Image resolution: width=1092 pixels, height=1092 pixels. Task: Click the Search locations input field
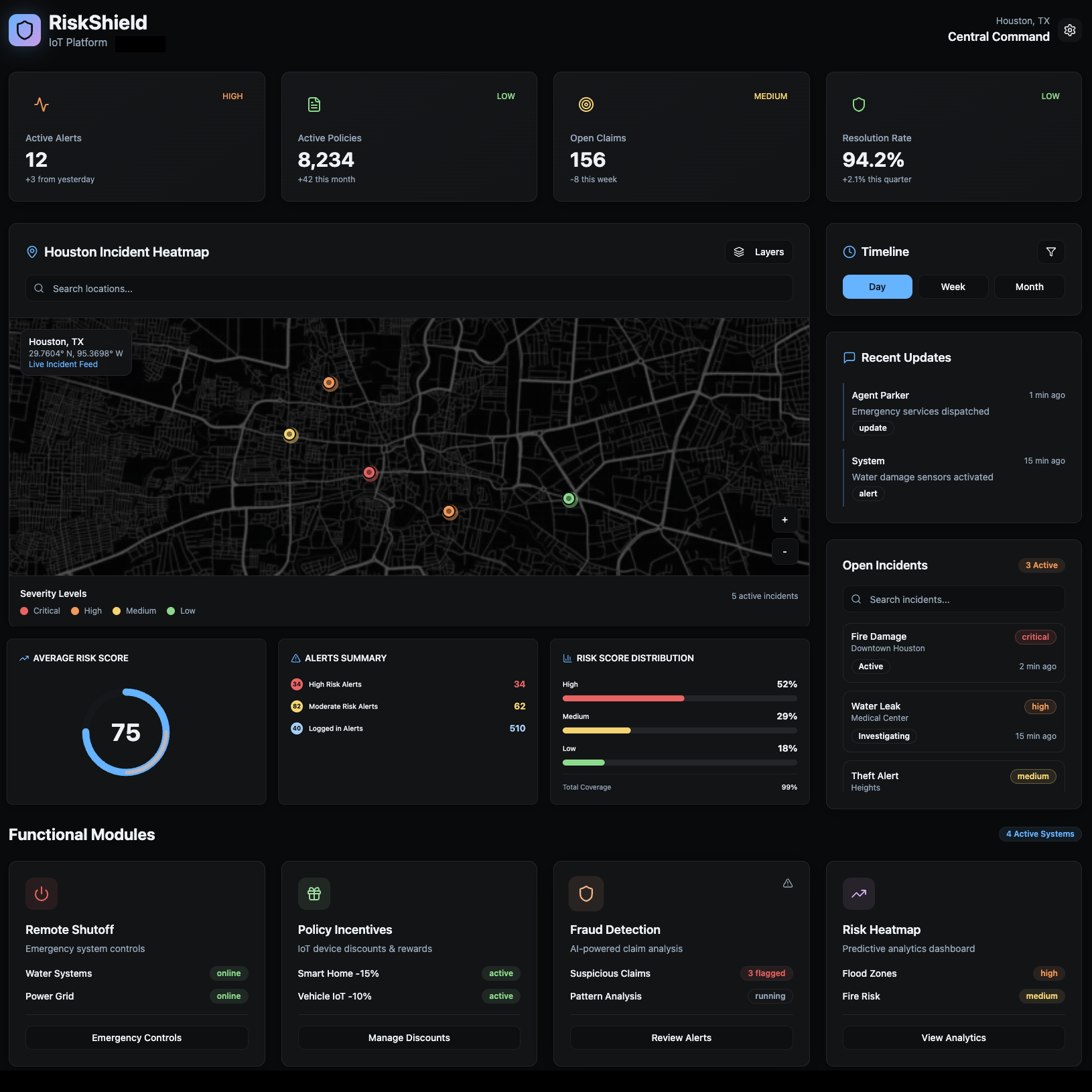pyautogui.click(x=409, y=289)
